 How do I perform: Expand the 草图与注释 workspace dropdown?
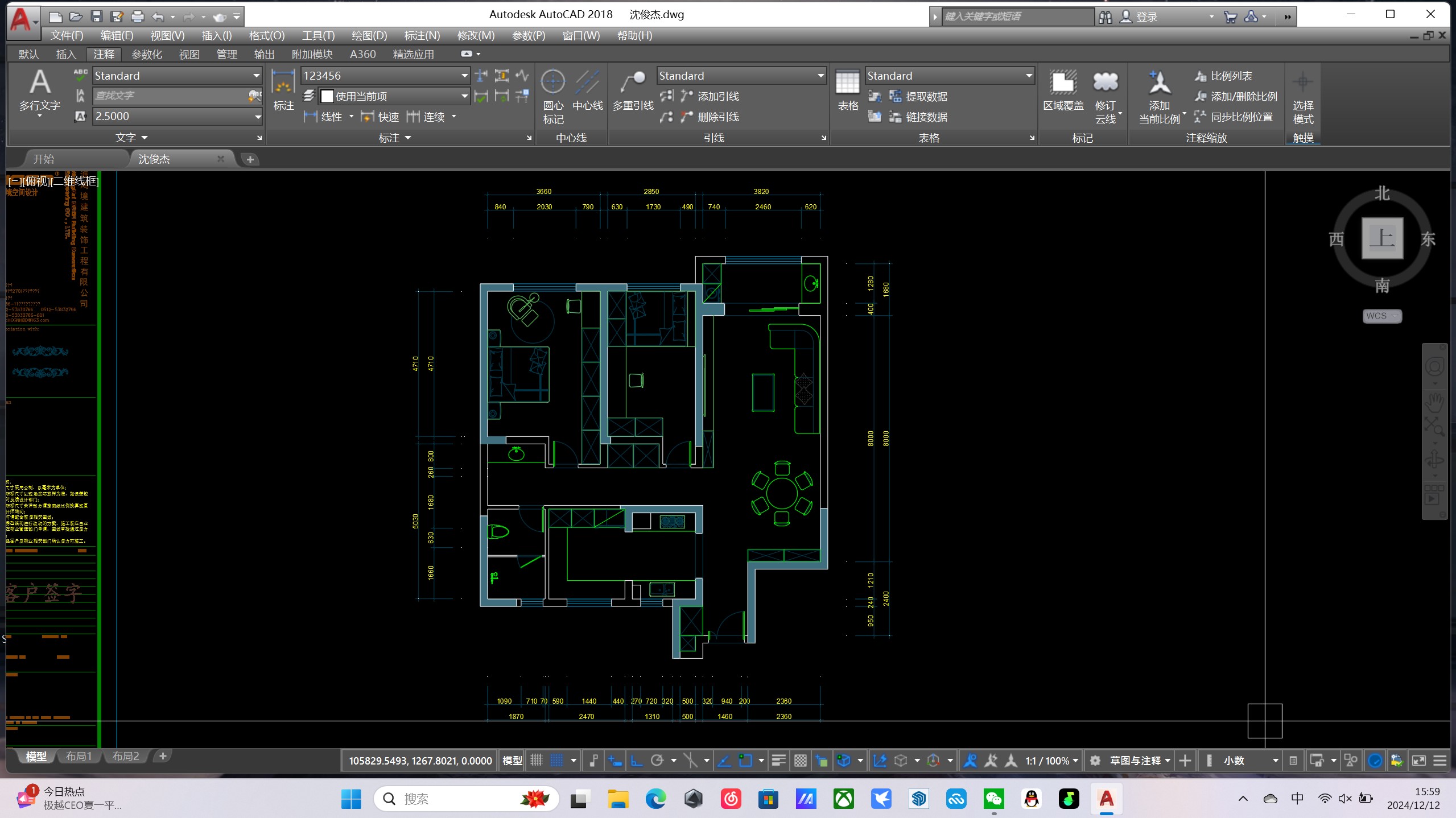coord(1167,761)
